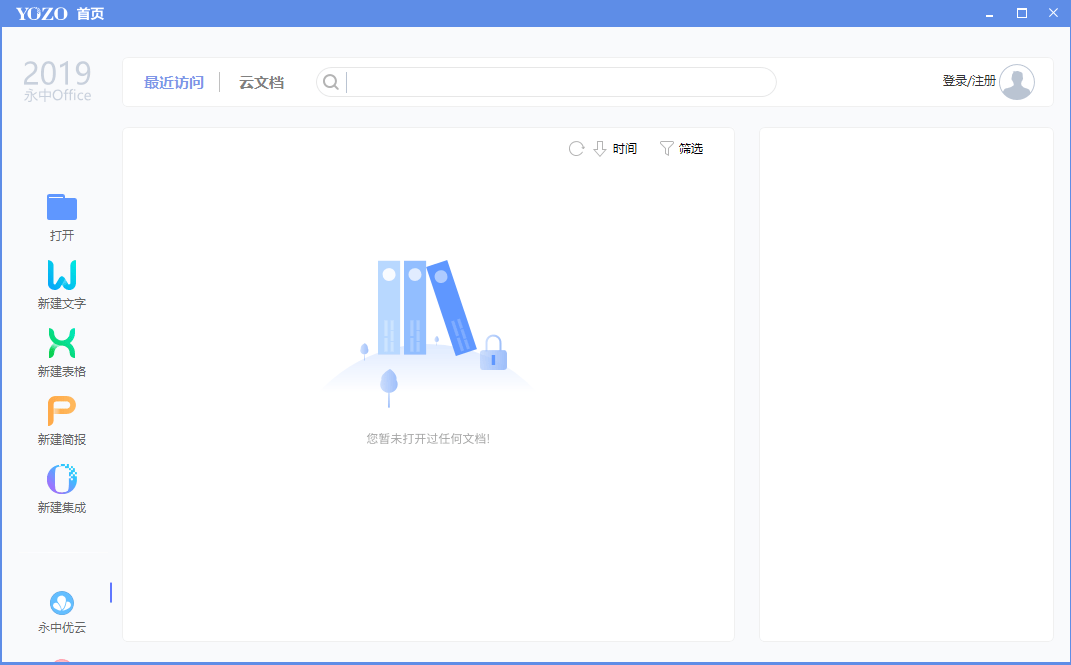Viewport: 1071px width, 665px height.
Task: Refresh the recent documents list
Action: tap(576, 148)
